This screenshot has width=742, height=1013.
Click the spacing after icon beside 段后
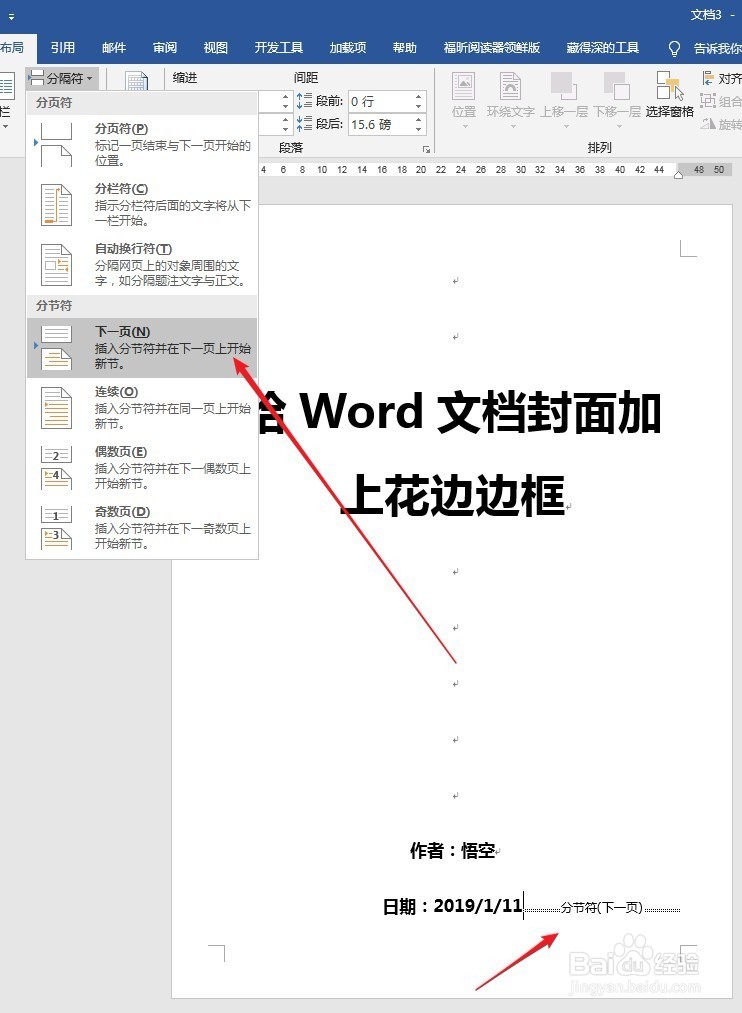[304, 123]
